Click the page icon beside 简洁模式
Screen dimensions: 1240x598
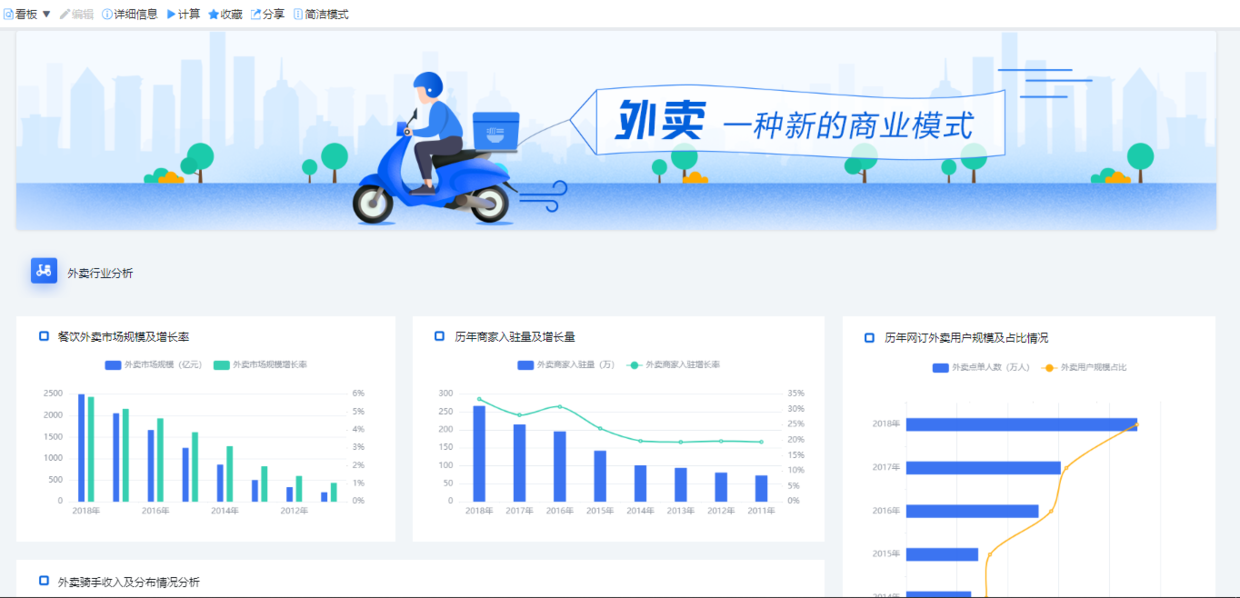[x=298, y=14]
